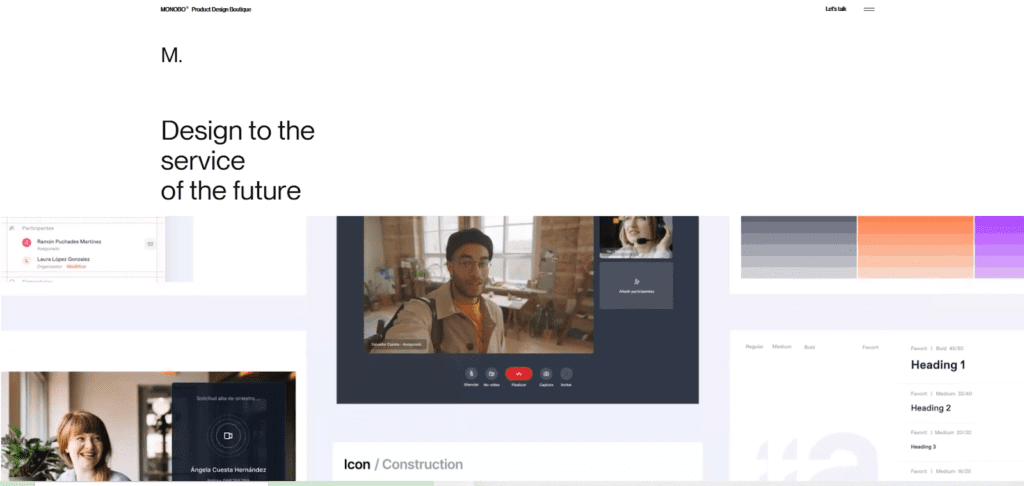The image size is (1024, 486).
Task: Click the Heading 1 typography sample
Action: (x=938, y=365)
